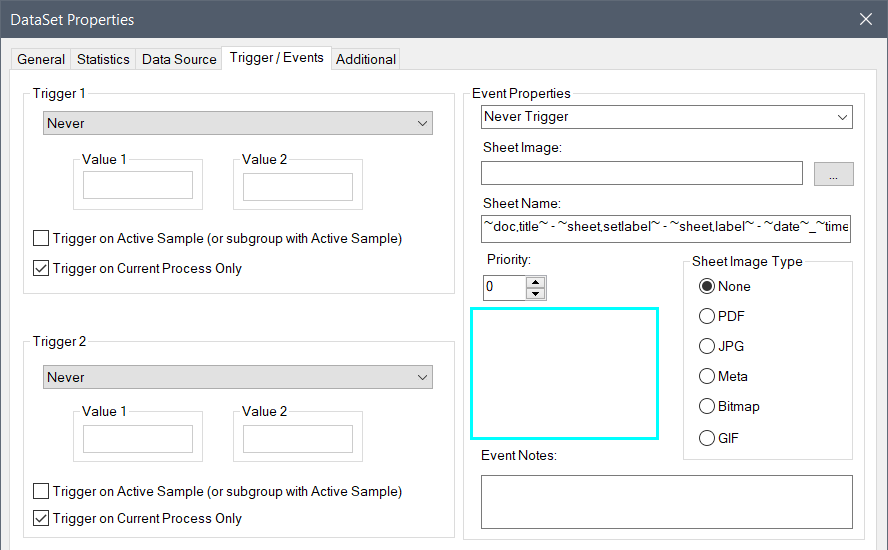Open the Trigger 1 type dropdown
888x550 pixels.
click(x=238, y=123)
